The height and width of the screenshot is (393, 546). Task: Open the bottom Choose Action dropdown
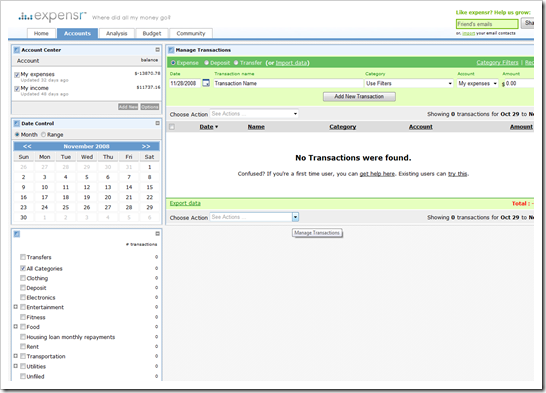pos(254,217)
